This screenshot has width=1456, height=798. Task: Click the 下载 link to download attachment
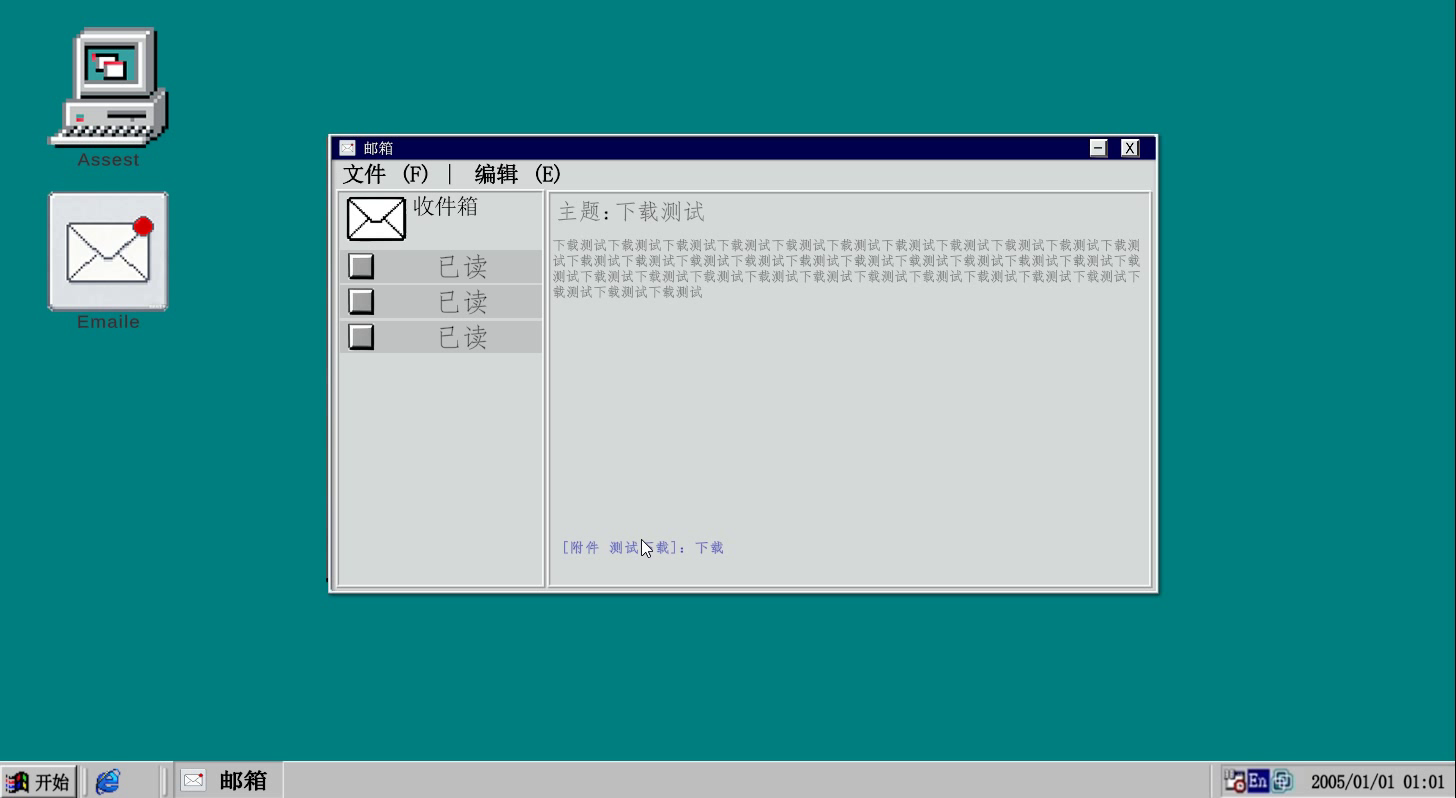pos(709,548)
